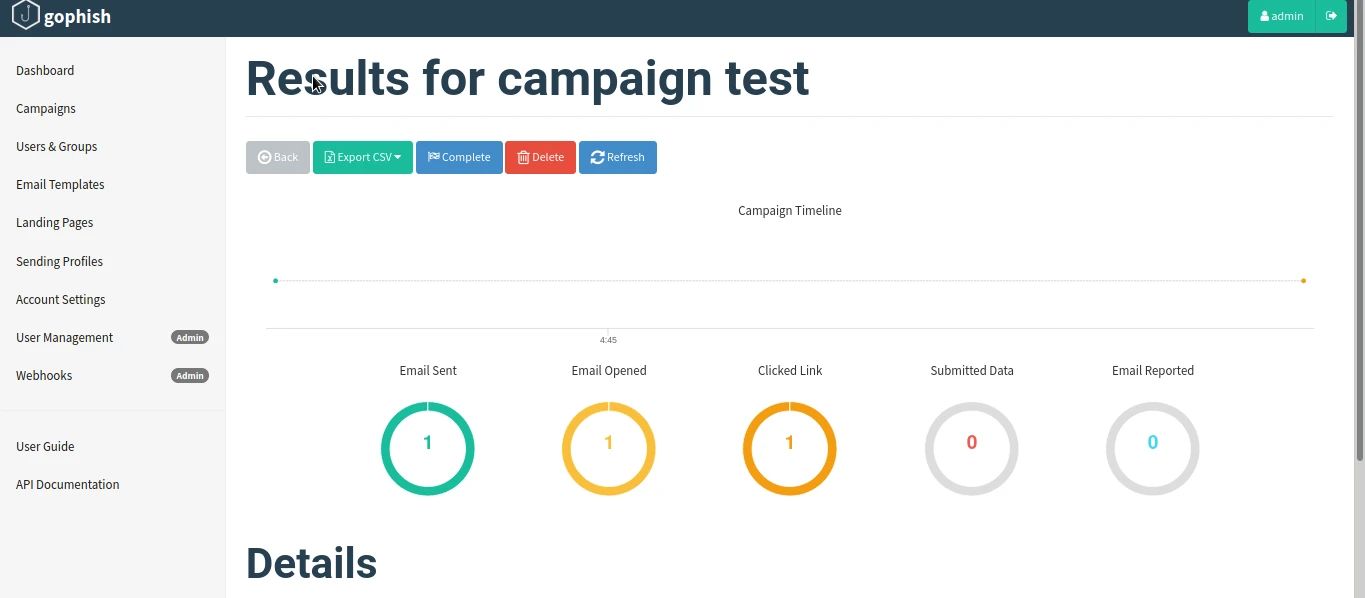Go to the Campaigns page
The width and height of the screenshot is (1365, 598).
pyautogui.click(x=46, y=108)
